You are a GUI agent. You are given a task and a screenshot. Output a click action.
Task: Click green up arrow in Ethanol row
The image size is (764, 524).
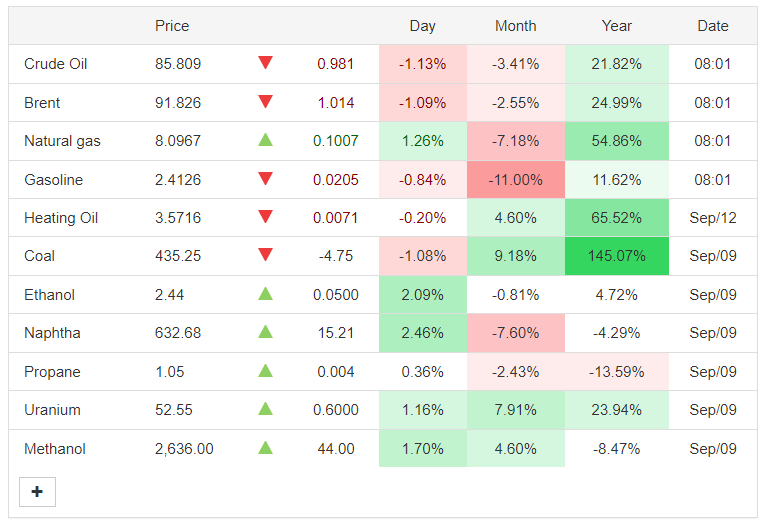pyautogui.click(x=266, y=294)
